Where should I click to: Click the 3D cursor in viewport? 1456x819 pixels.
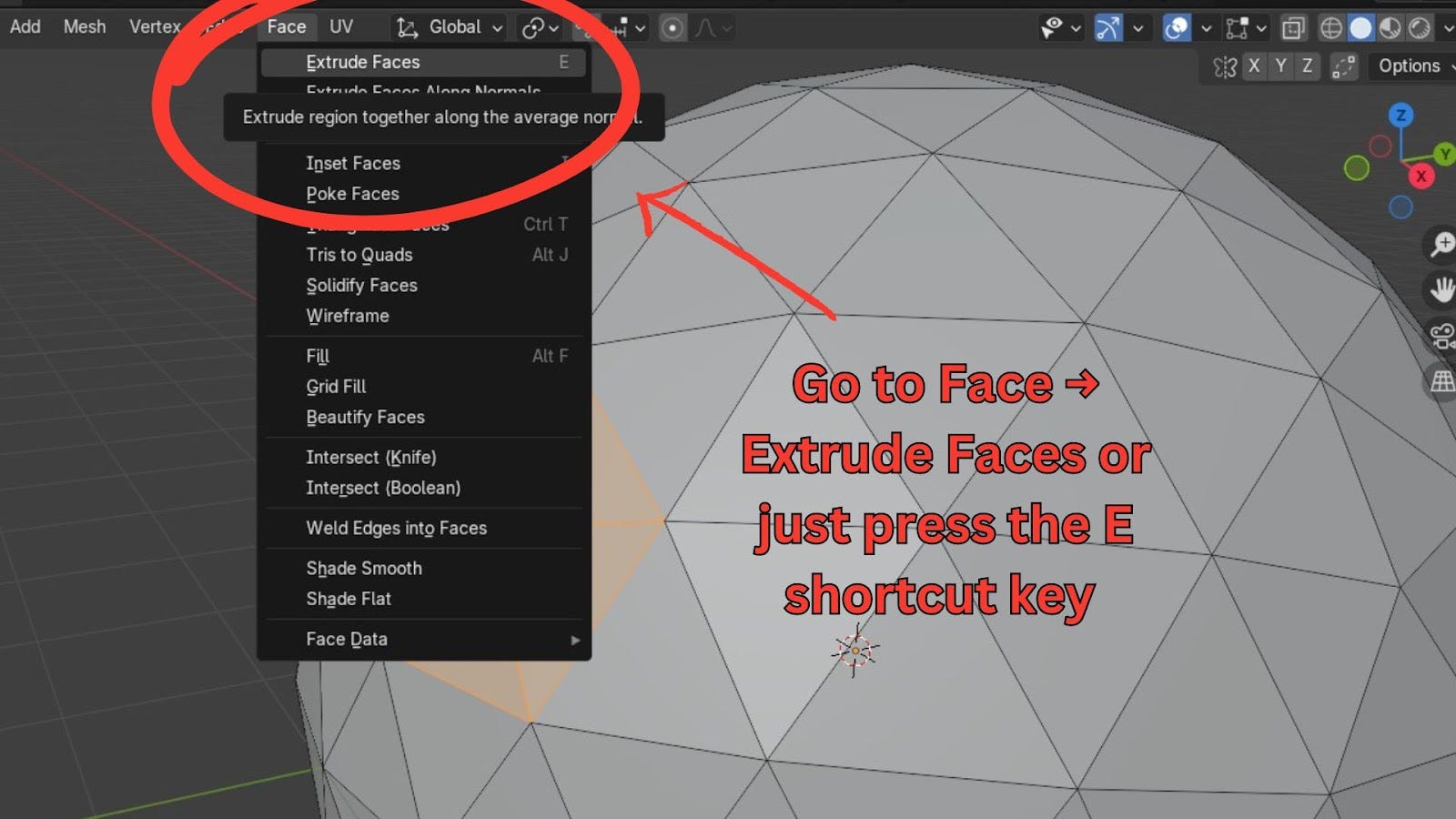pyautogui.click(x=854, y=652)
